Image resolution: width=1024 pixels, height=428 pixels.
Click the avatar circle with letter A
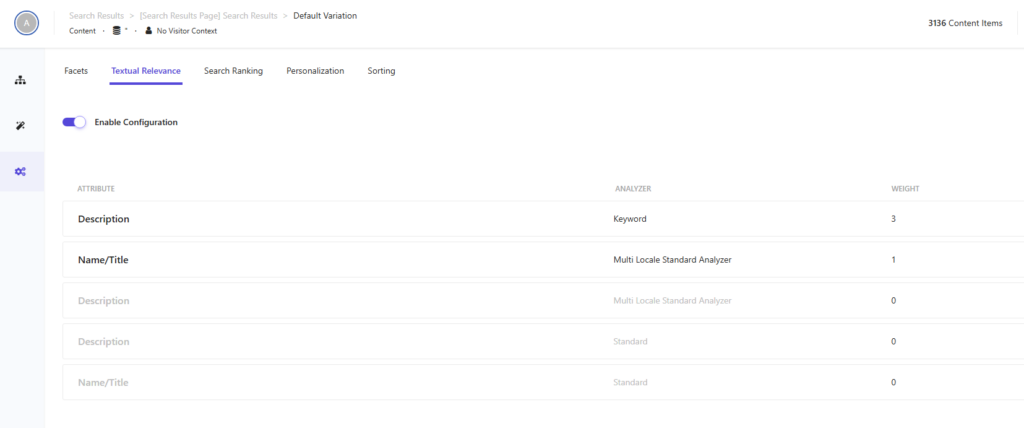pyautogui.click(x=27, y=23)
